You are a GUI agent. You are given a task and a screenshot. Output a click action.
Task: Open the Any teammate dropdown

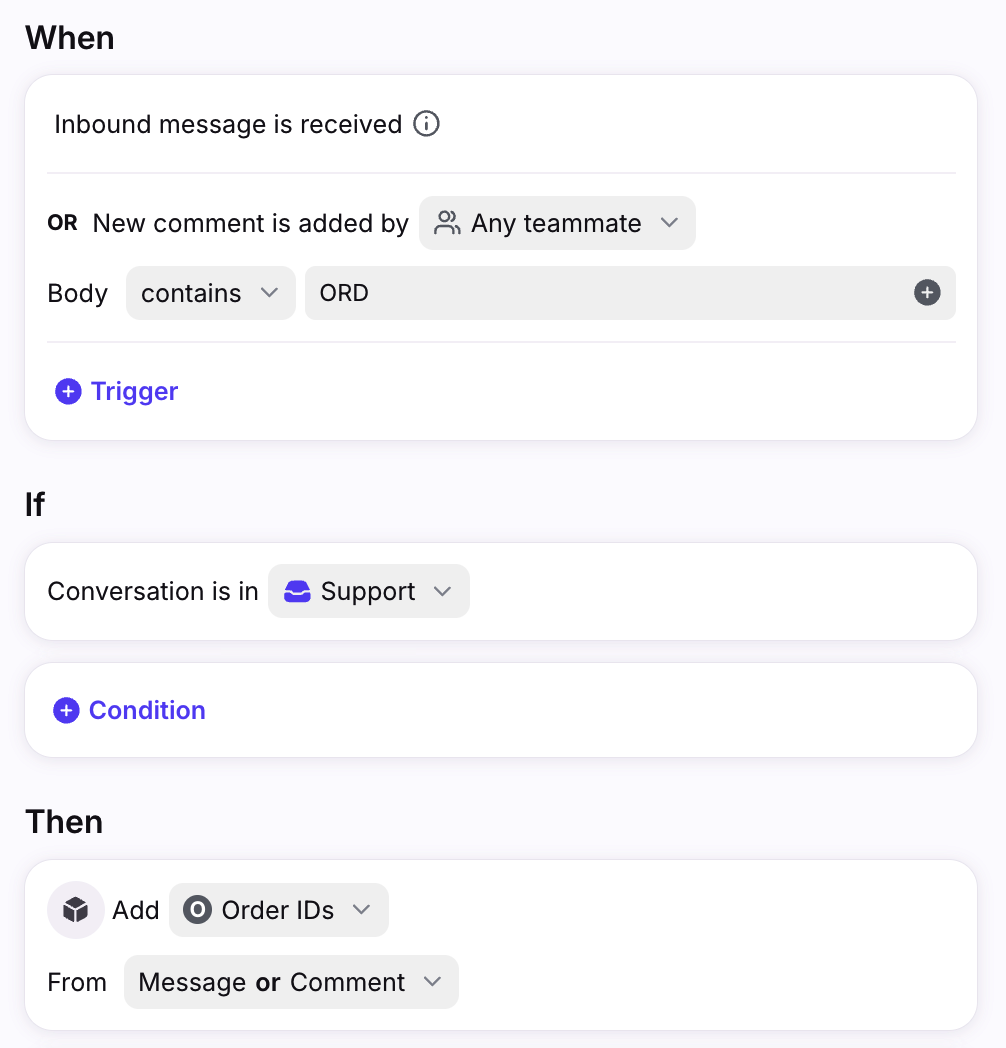(557, 223)
